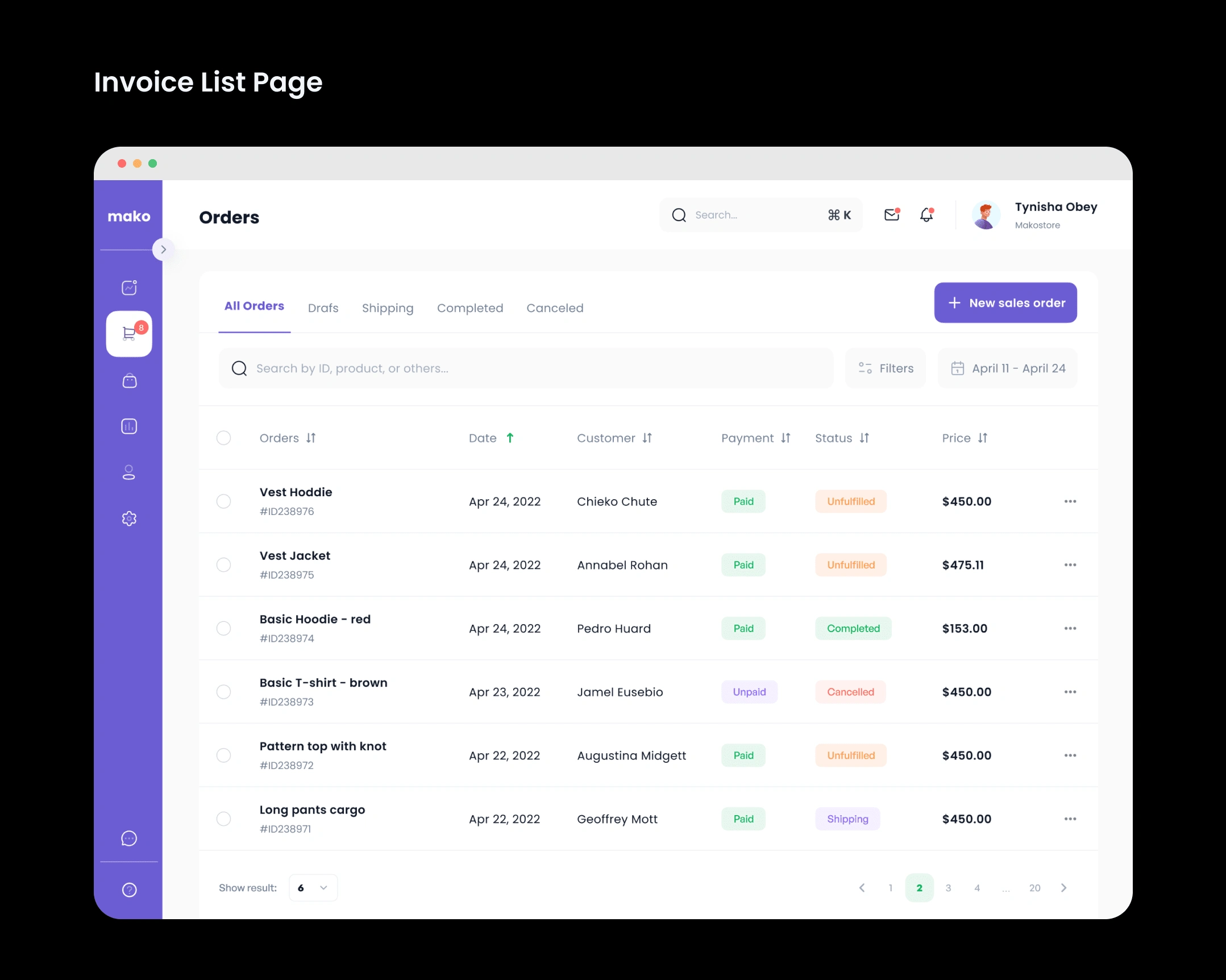Go to previous page arrow

tap(862, 888)
